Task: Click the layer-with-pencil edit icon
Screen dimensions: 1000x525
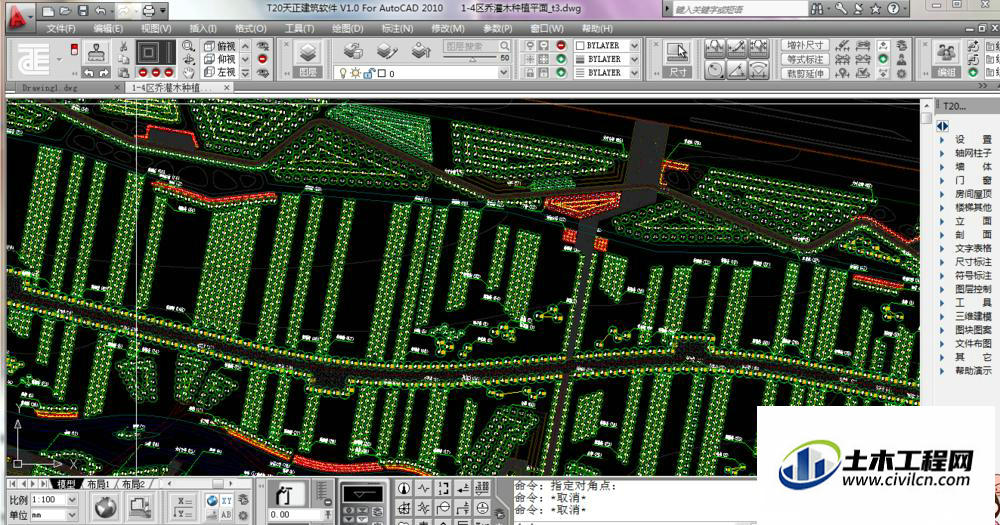Action: pos(386,50)
